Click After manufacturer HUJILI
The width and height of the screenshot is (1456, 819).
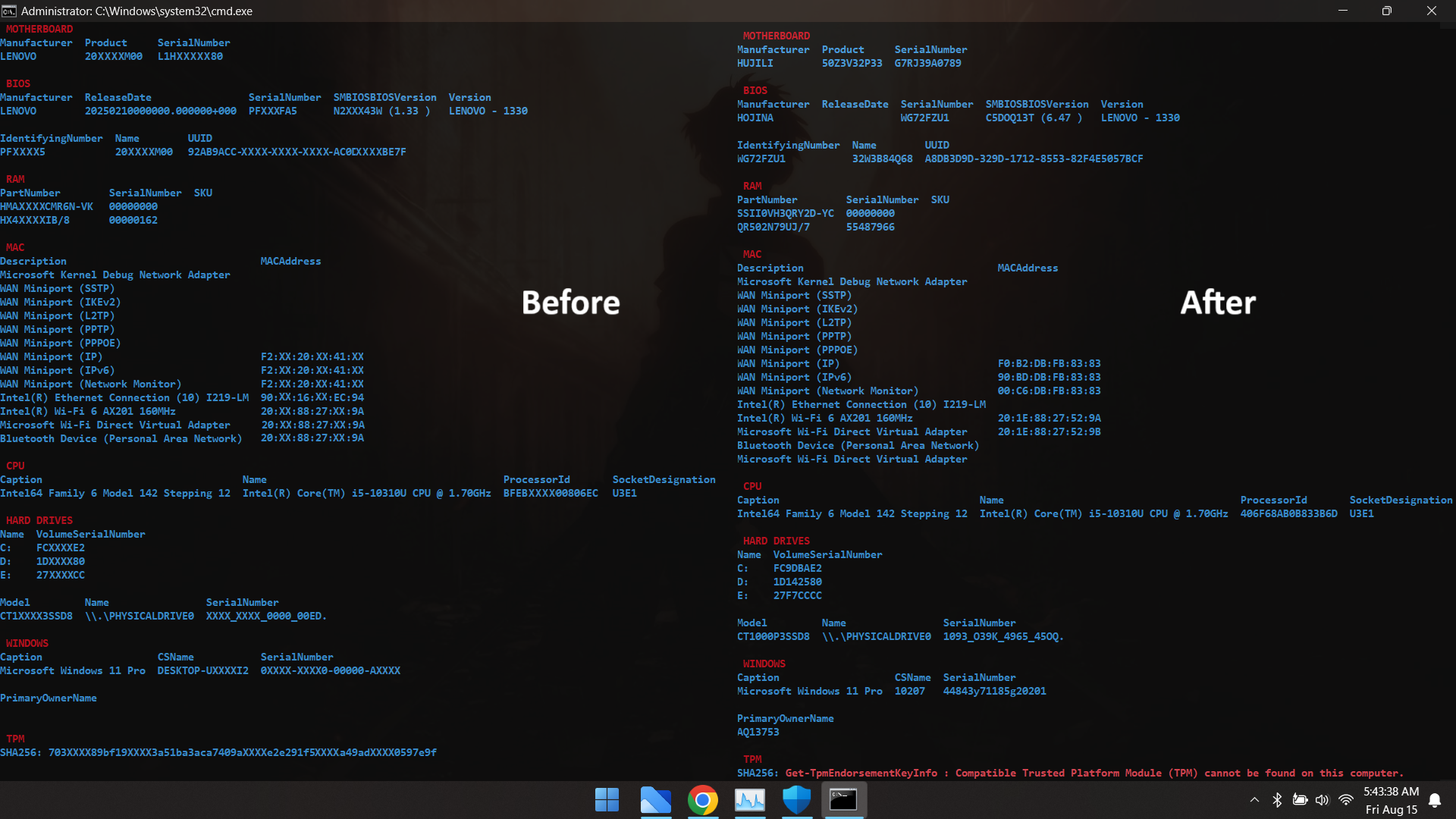[755, 63]
